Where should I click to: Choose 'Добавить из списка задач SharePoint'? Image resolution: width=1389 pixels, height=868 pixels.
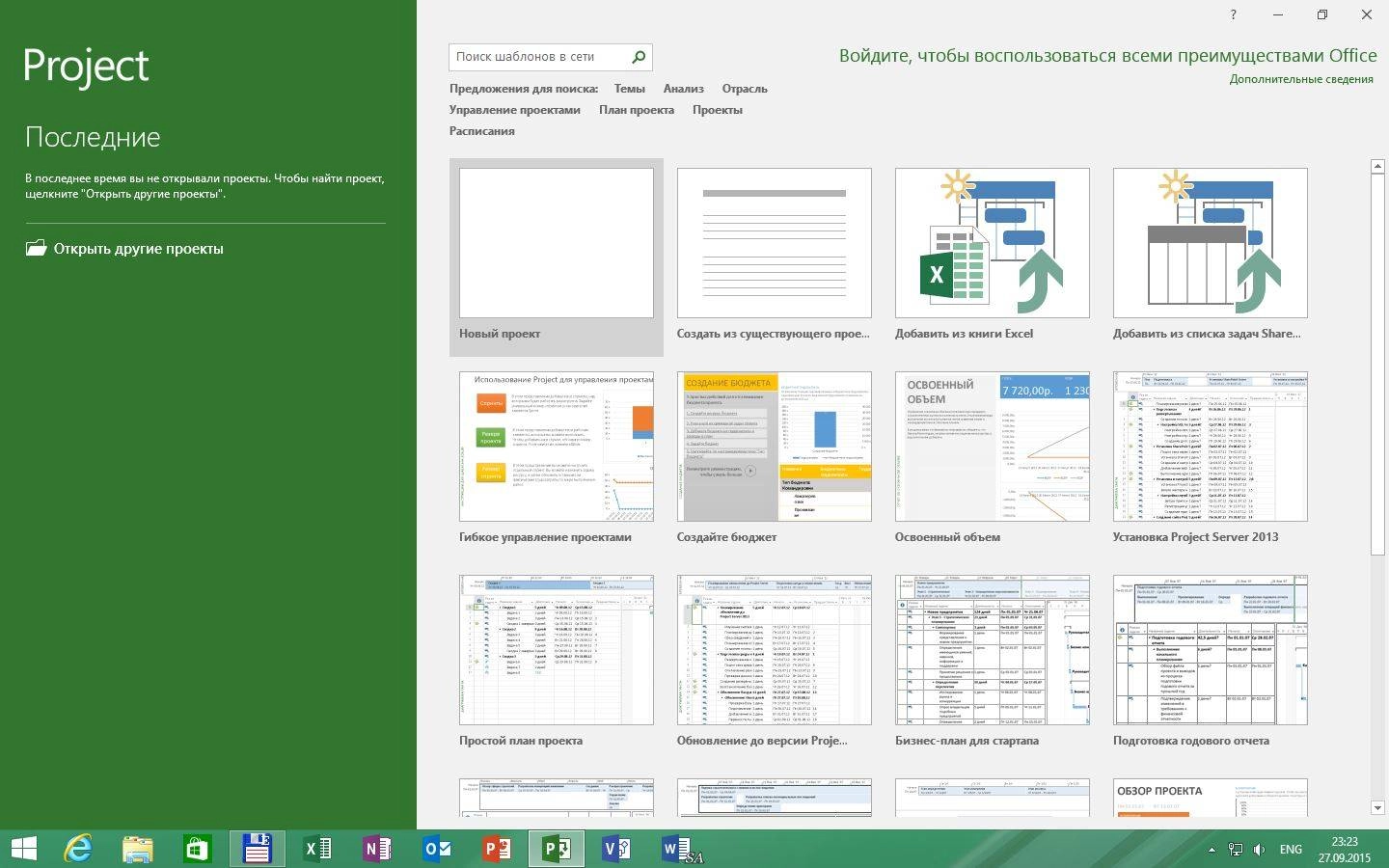[1210, 257]
